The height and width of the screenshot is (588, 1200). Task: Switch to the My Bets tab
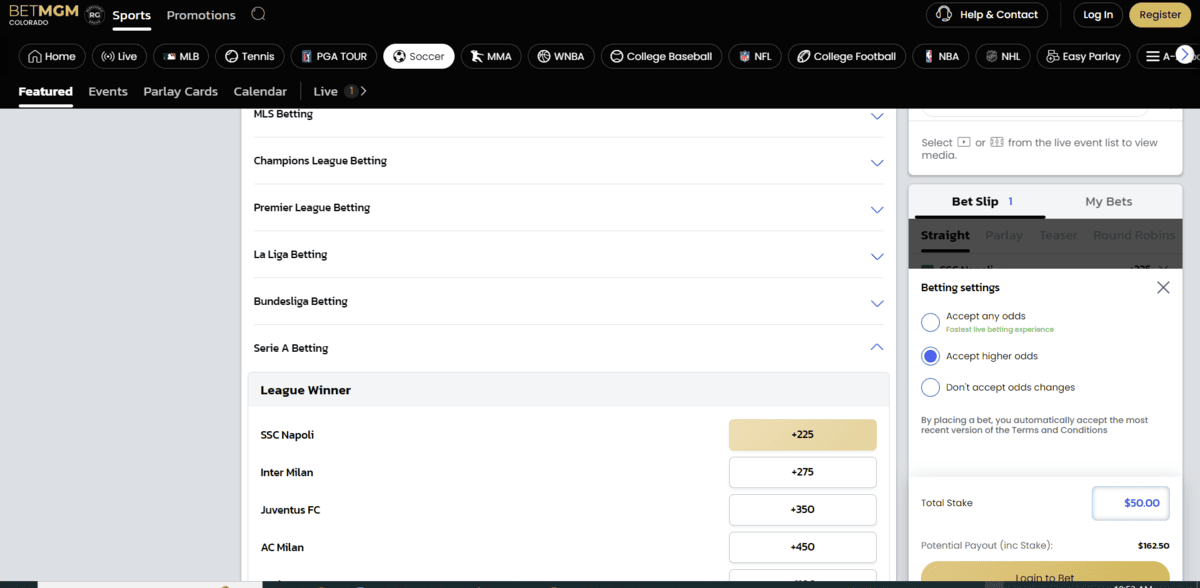1108,201
